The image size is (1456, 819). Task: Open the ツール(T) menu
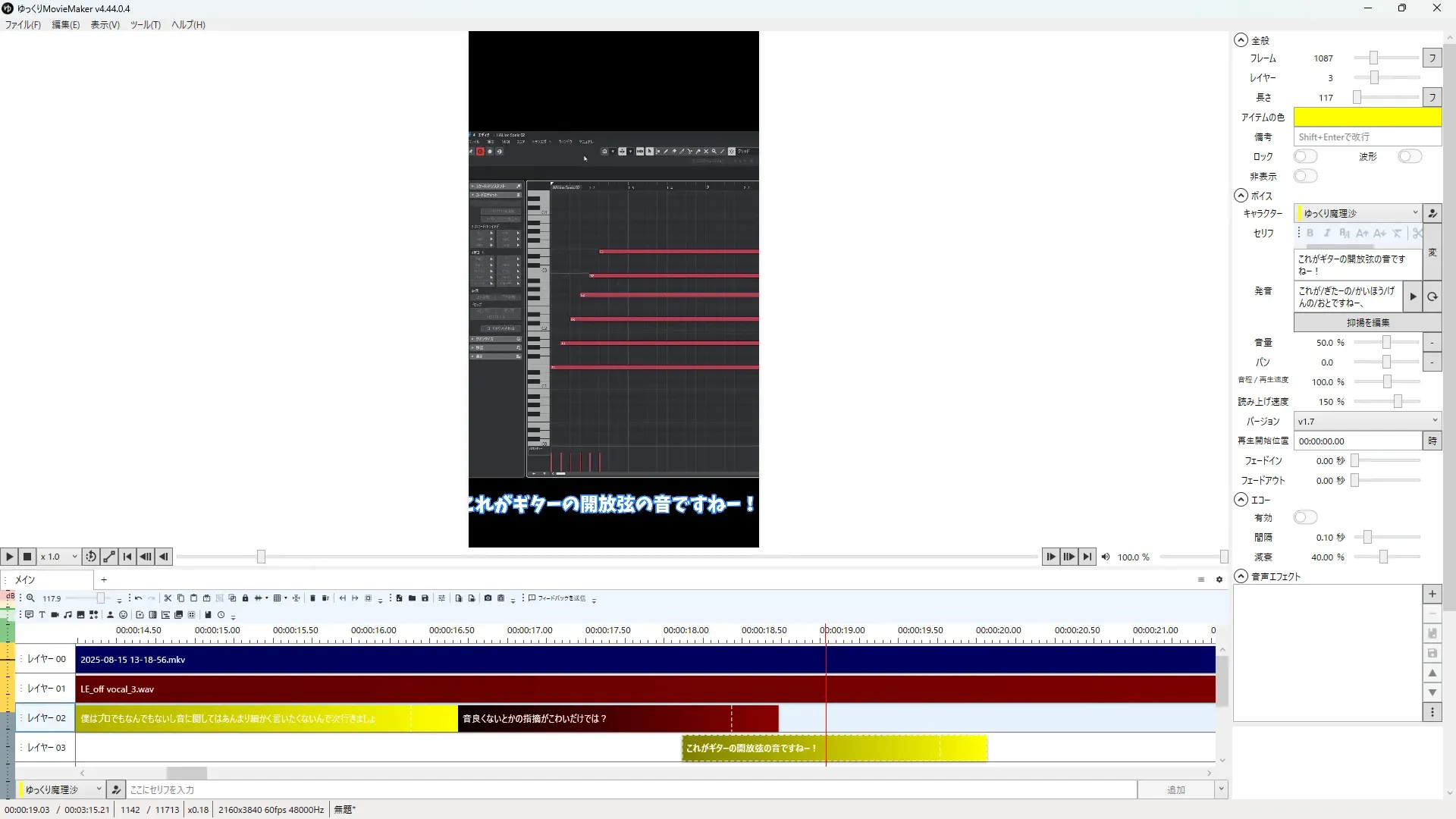145,24
